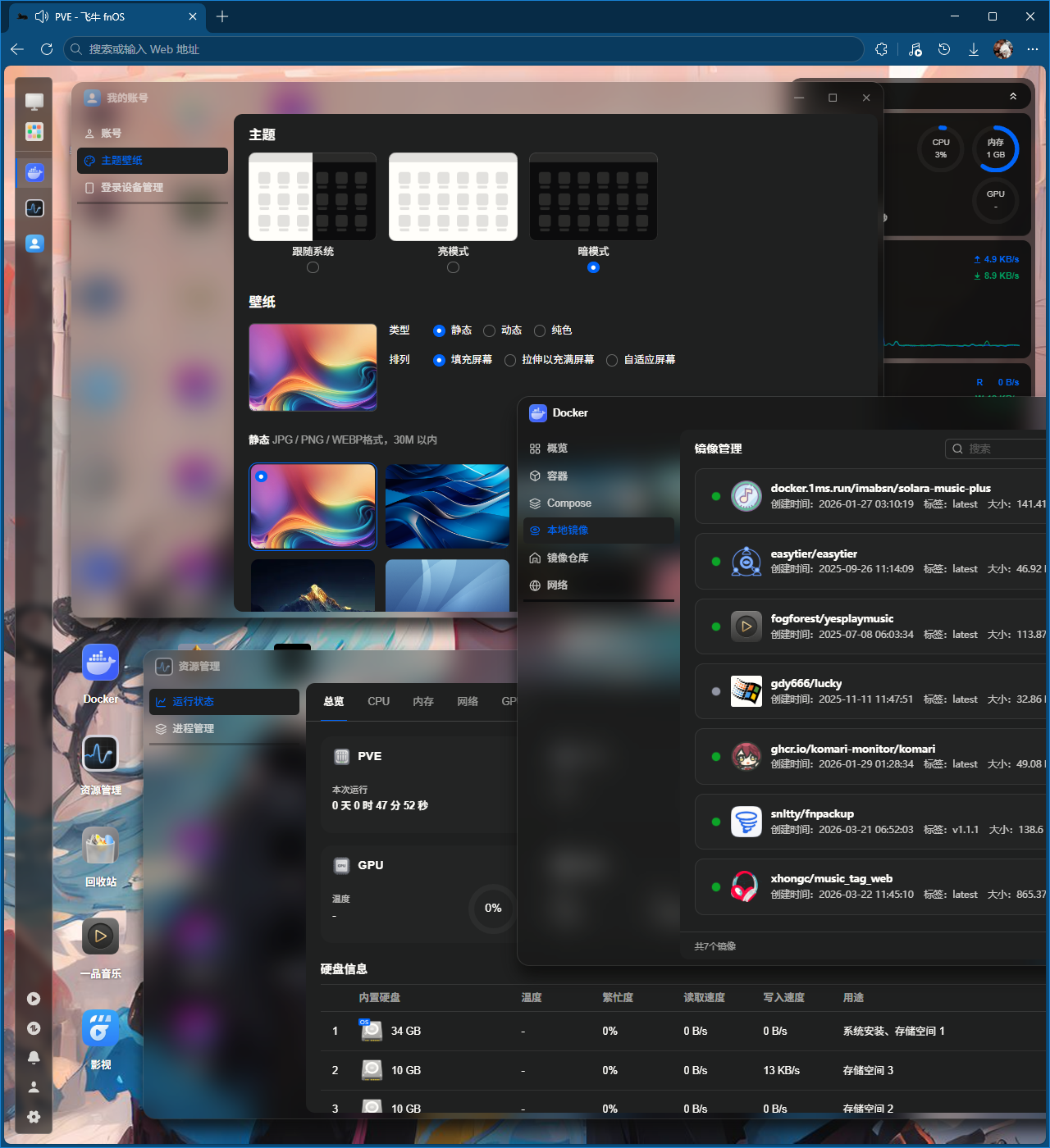This screenshot has height=1148, width=1050.
Task: Open the 内存 tab in resource monitor
Action: tap(423, 702)
